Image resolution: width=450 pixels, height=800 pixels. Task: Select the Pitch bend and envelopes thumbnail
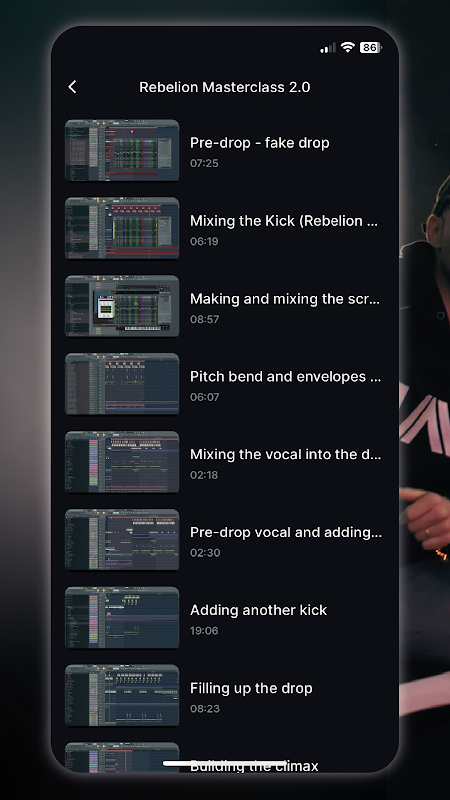(122, 384)
